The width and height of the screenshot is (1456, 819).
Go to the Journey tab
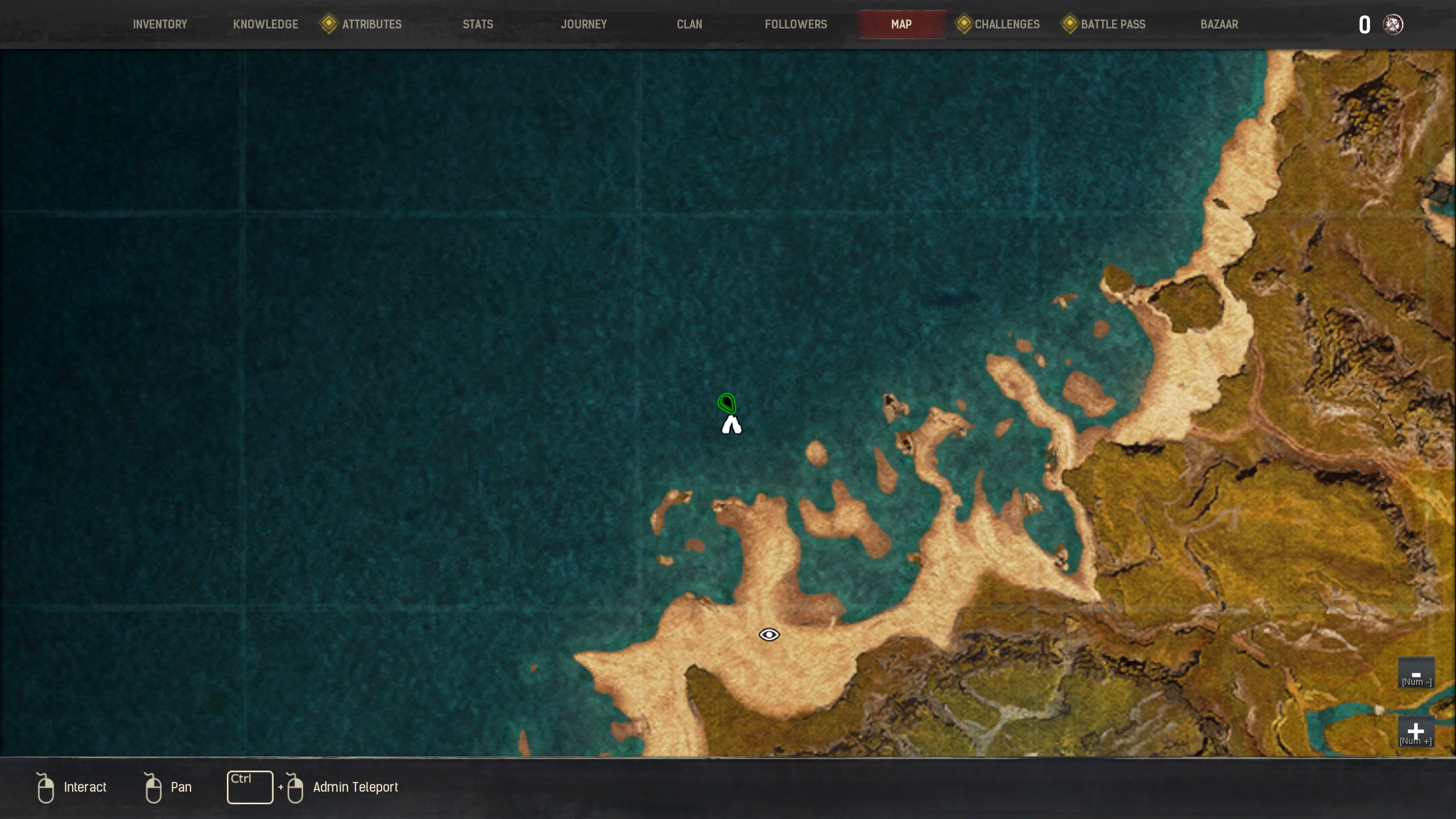pos(584,24)
